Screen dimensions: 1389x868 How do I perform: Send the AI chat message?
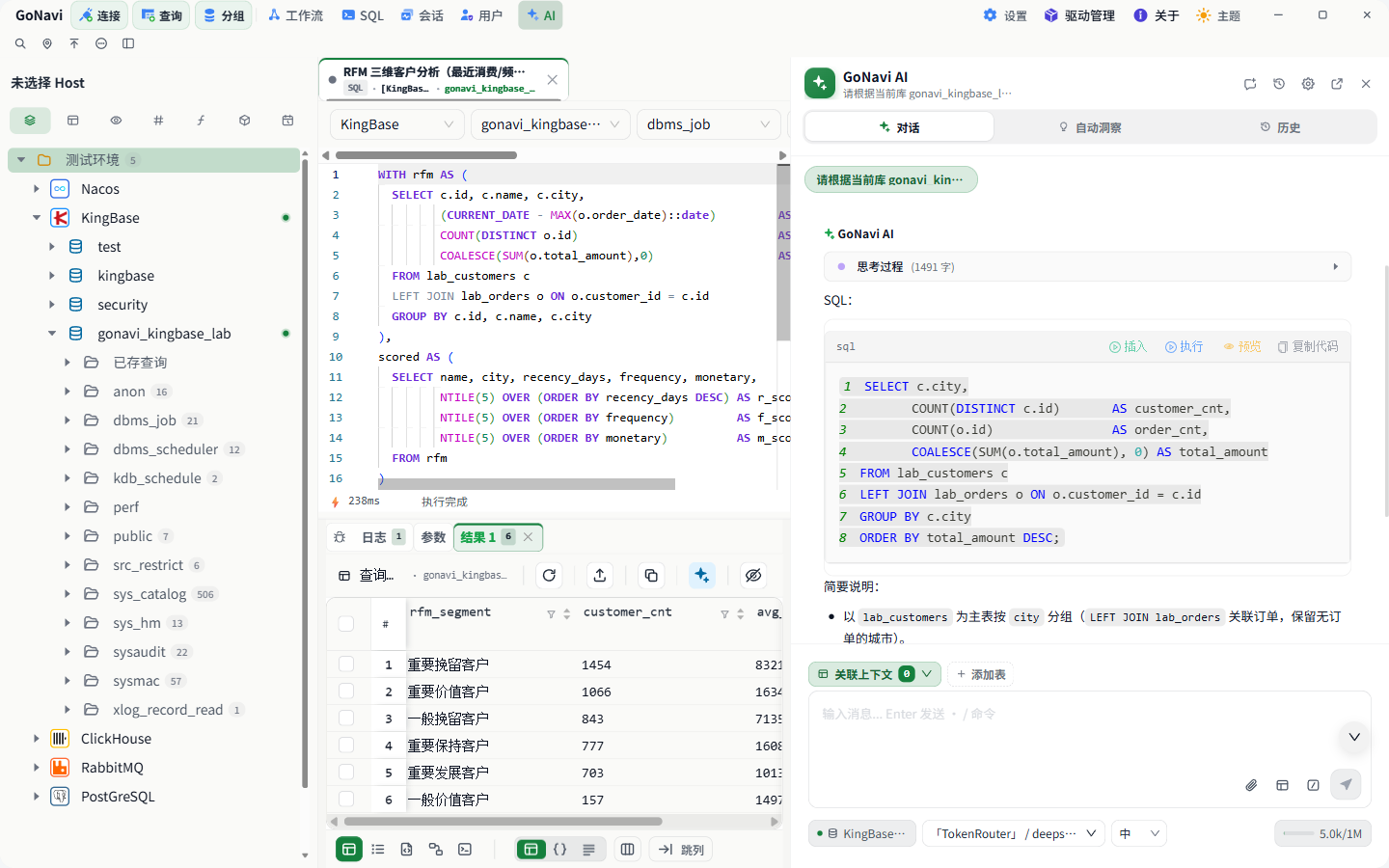point(1346,784)
